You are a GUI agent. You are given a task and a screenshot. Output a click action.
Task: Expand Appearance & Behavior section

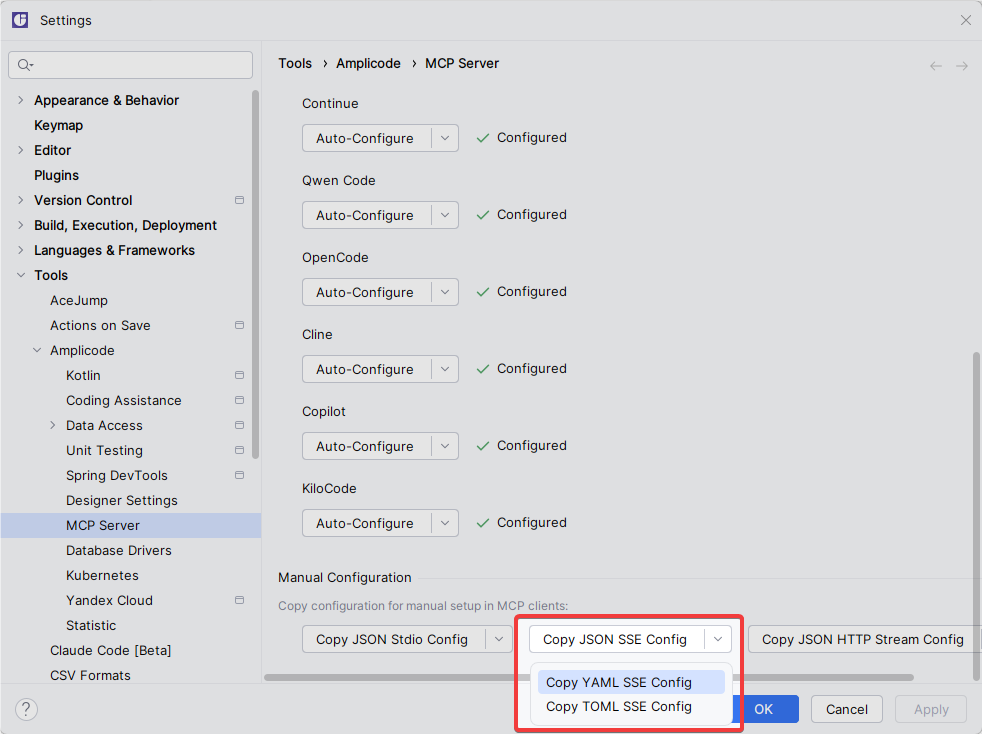(x=21, y=100)
